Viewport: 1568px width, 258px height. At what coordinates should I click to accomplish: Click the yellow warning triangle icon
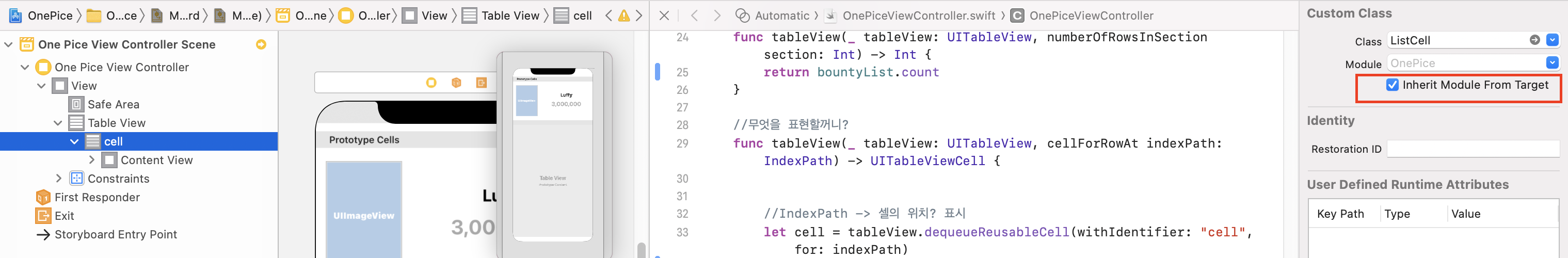623,15
